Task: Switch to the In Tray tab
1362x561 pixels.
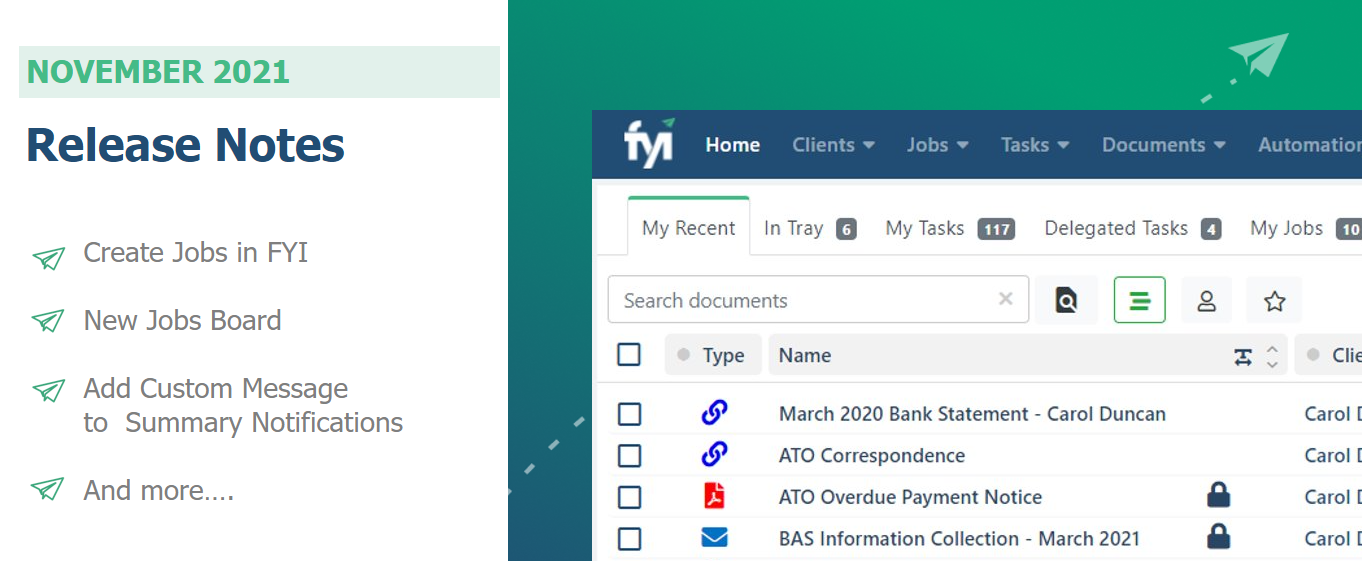Action: tap(810, 228)
